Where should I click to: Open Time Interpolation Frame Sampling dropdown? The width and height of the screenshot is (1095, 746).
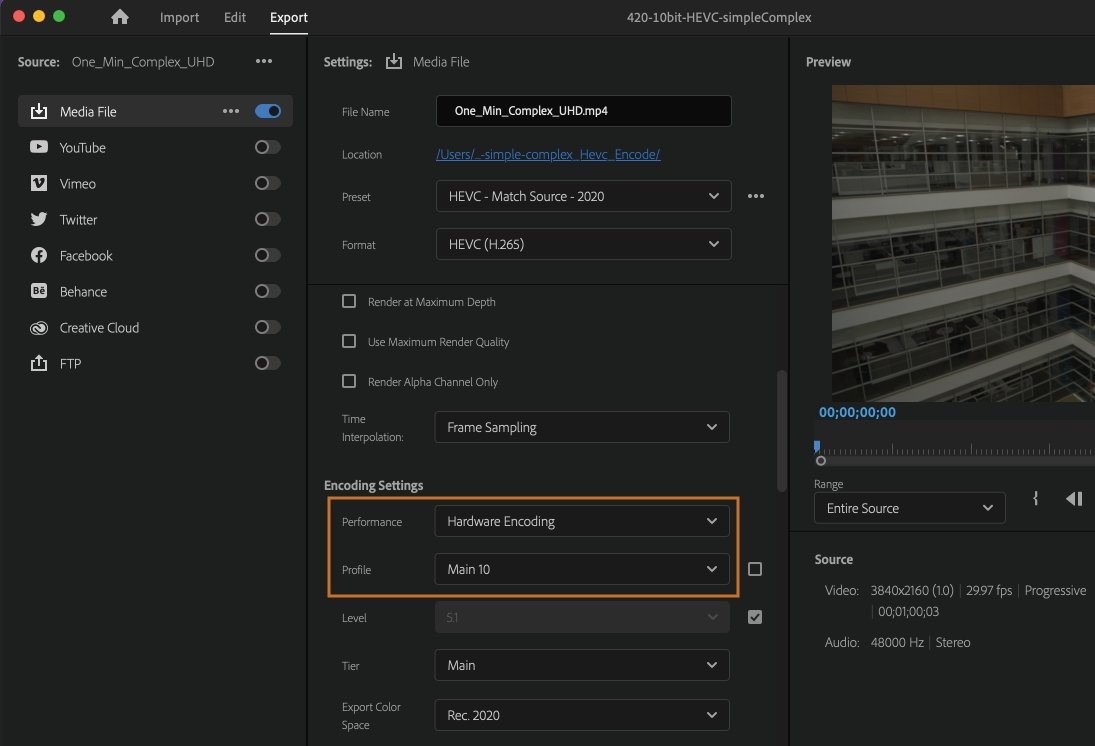(x=582, y=427)
